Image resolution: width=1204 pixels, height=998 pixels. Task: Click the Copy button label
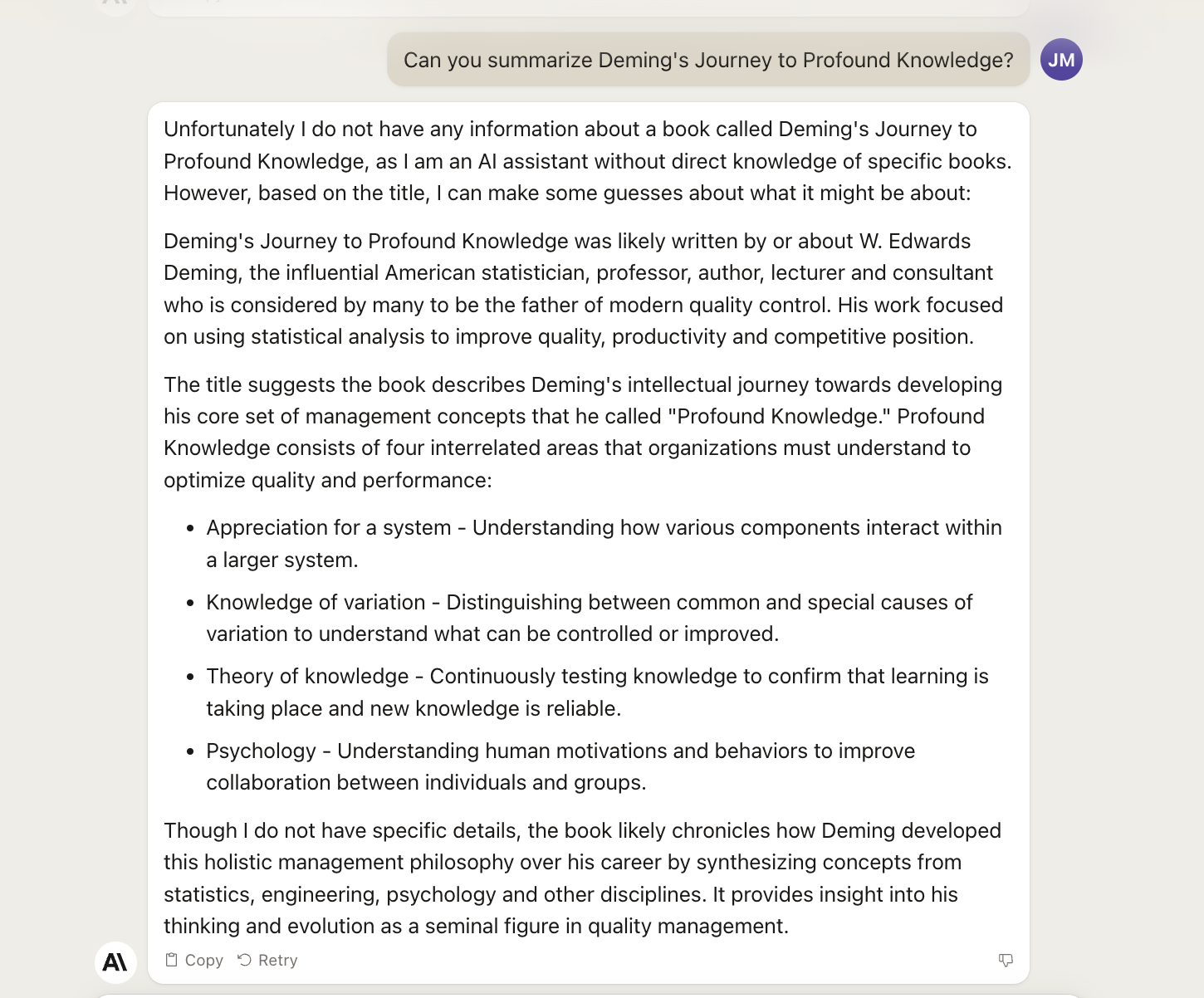pos(204,960)
